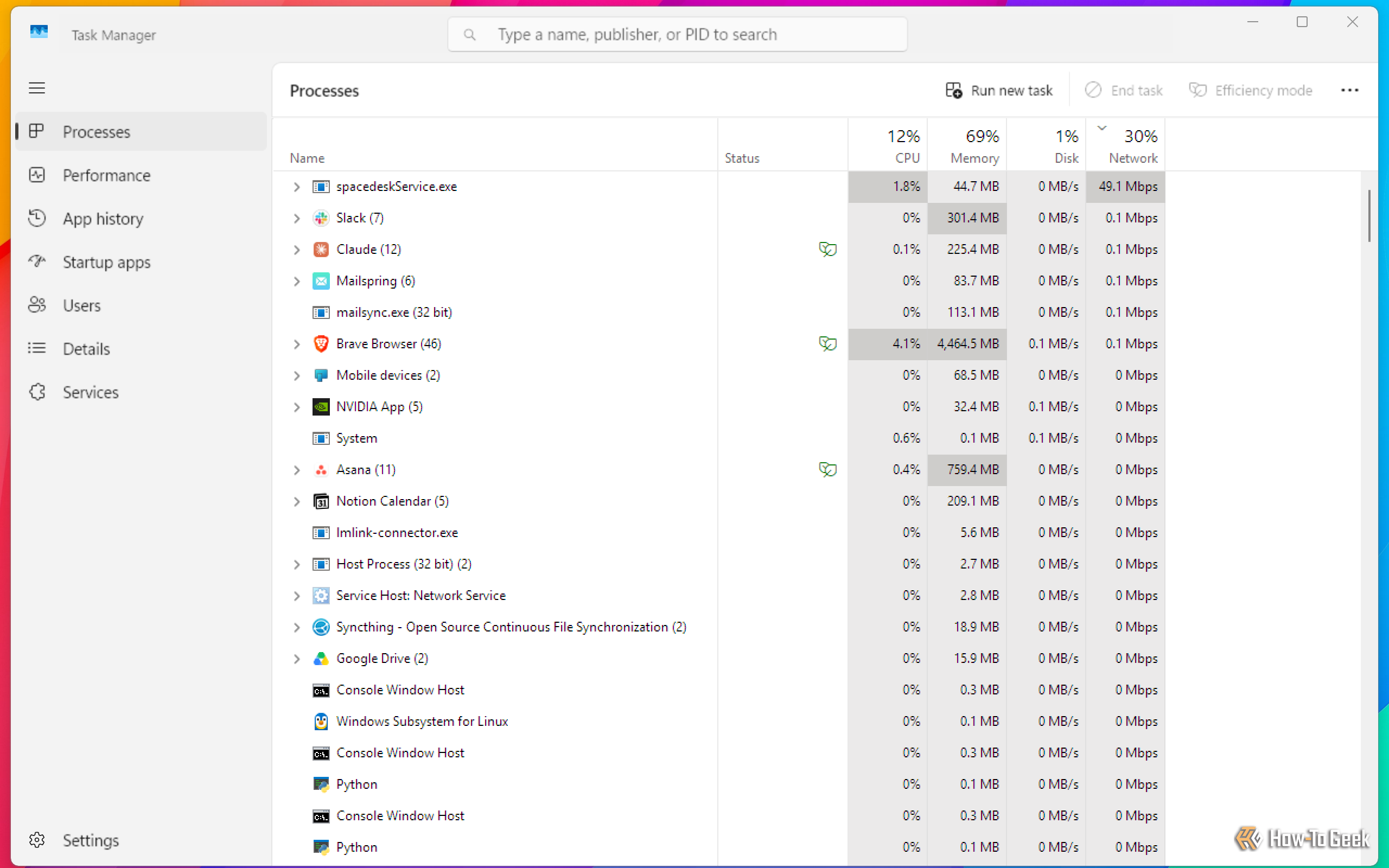Image resolution: width=1389 pixels, height=868 pixels.
Task: Click efficiency leaf icon on Asana row
Action: click(827, 470)
